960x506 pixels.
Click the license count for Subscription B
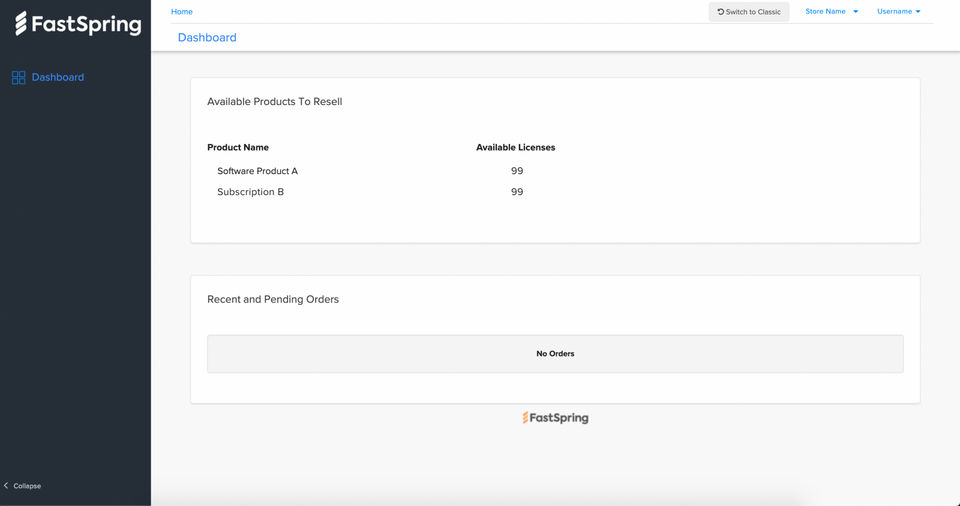517,192
